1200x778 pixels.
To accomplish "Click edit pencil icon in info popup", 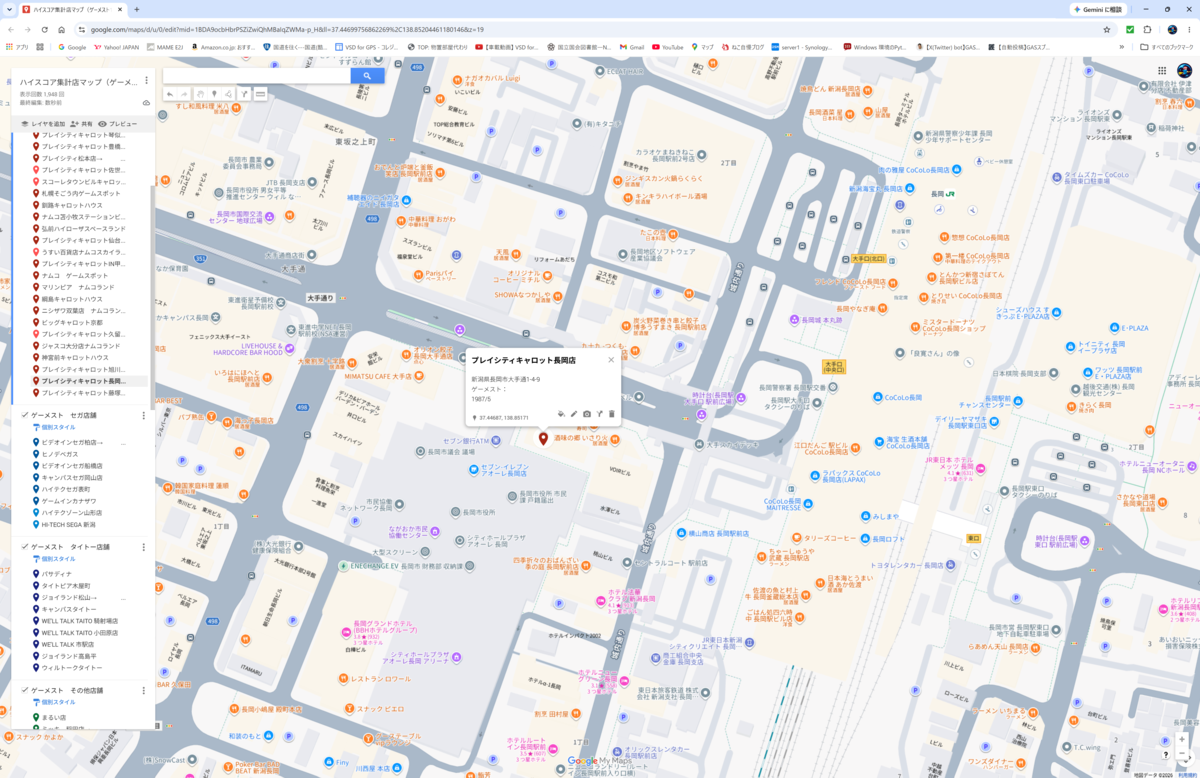I will click(574, 413).
